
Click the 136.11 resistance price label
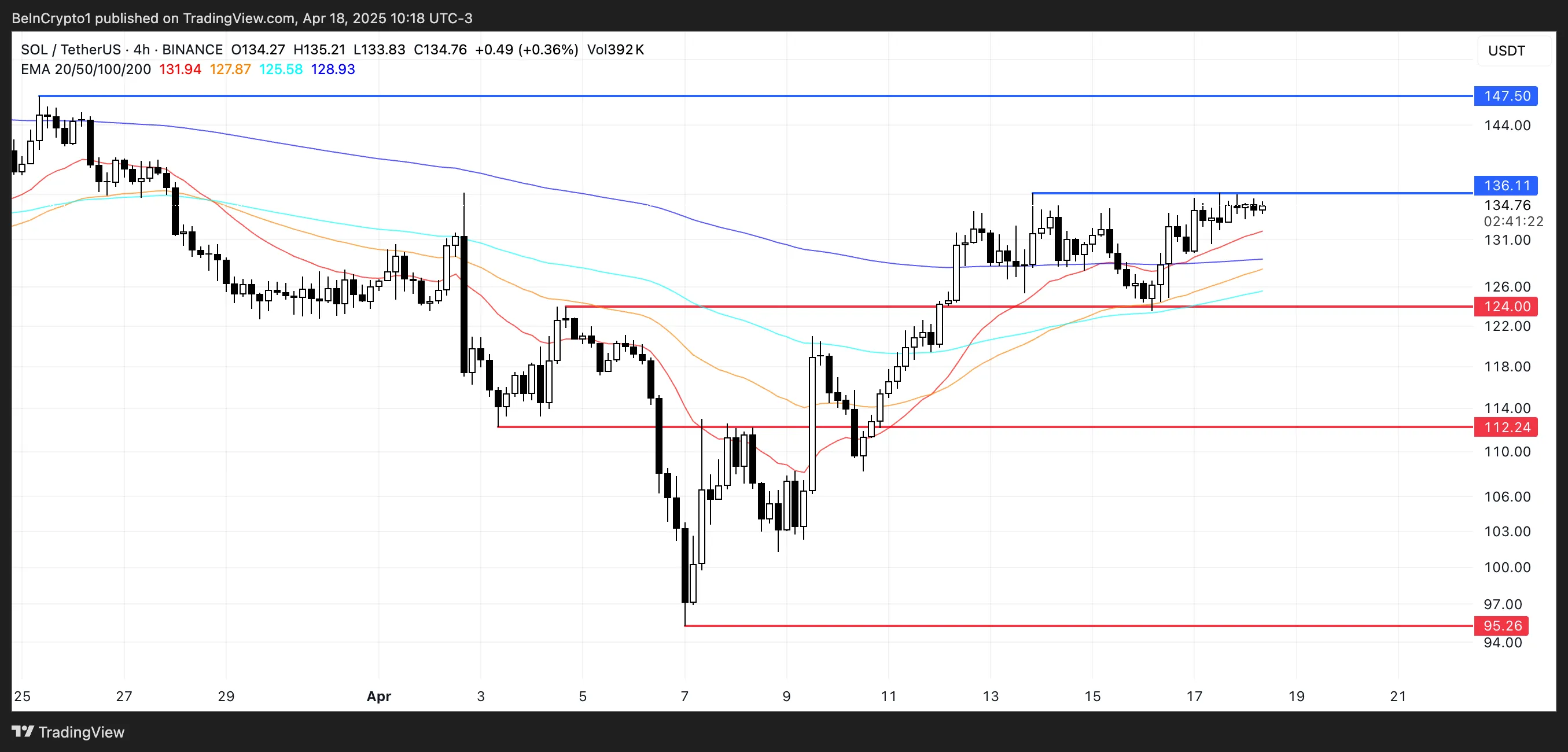[x=1506, y=186]
